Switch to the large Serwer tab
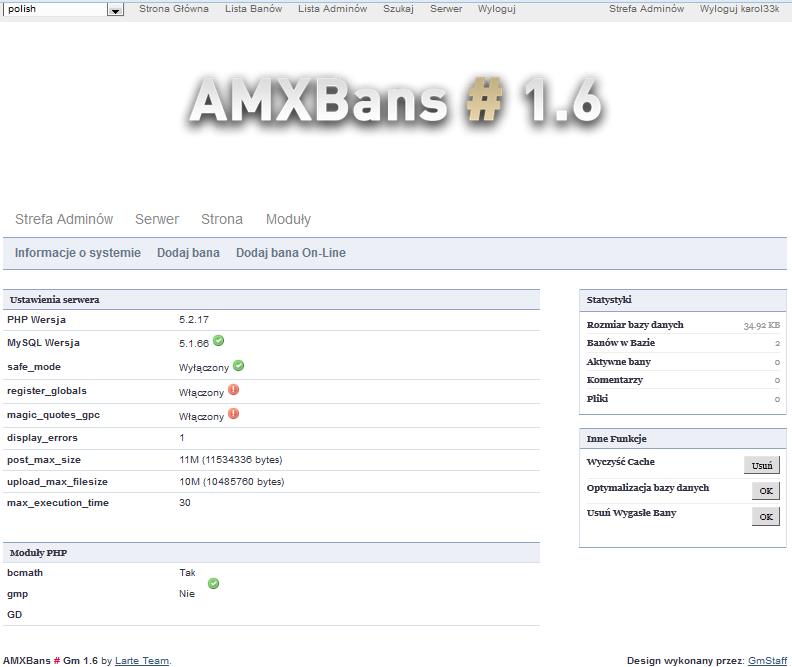792x667 pixels. (157, 219)
